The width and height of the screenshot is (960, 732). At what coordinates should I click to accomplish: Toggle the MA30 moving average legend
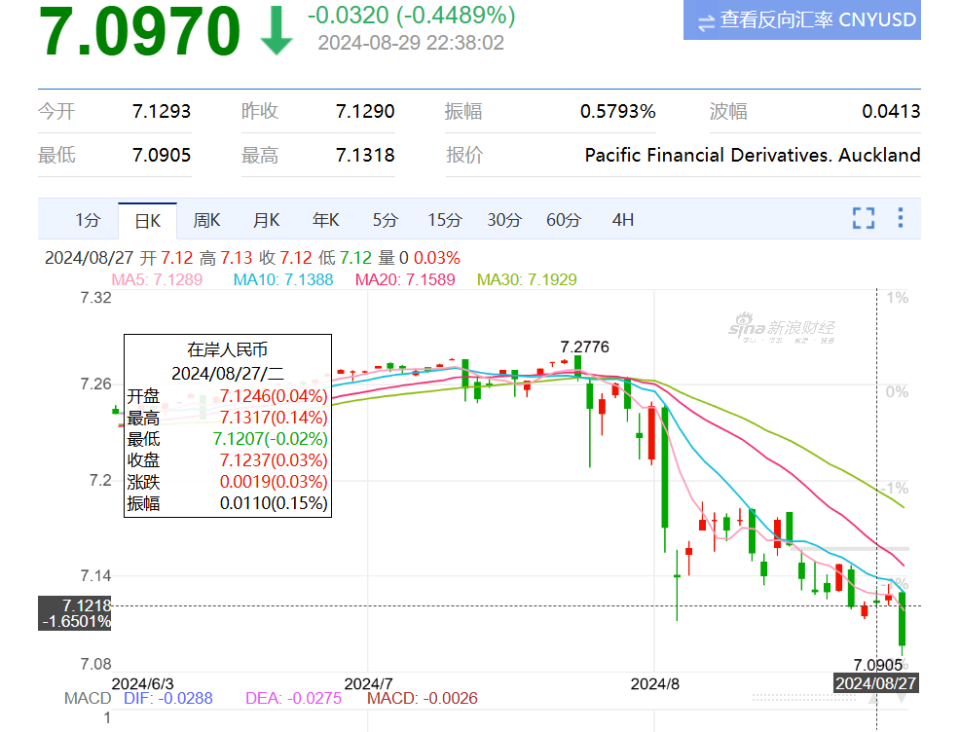tap(527, 280)
